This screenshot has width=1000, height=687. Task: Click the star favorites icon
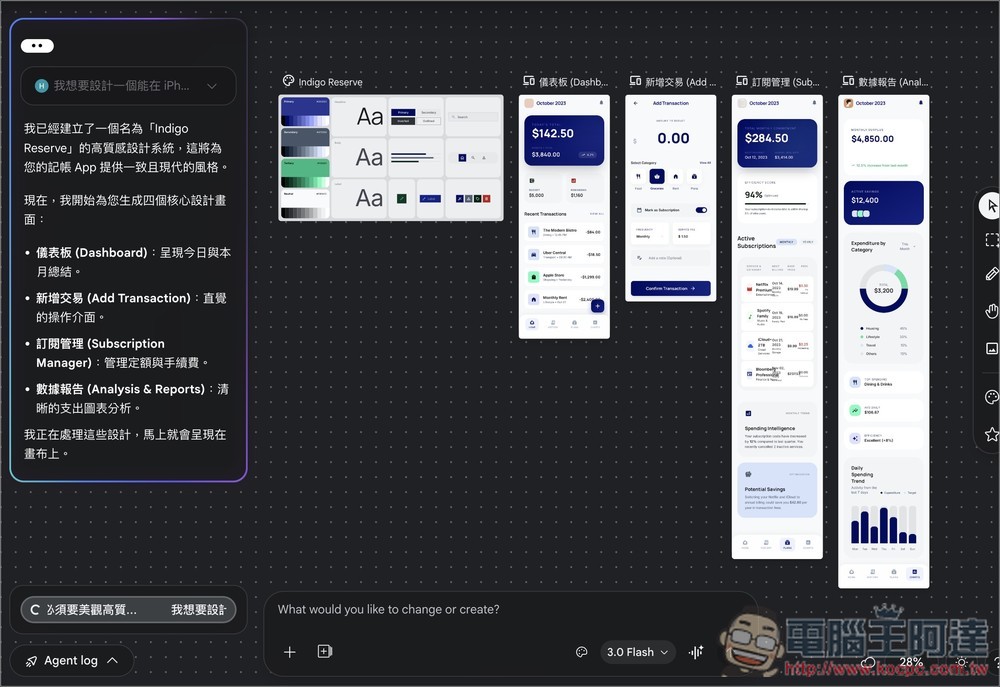989,434
